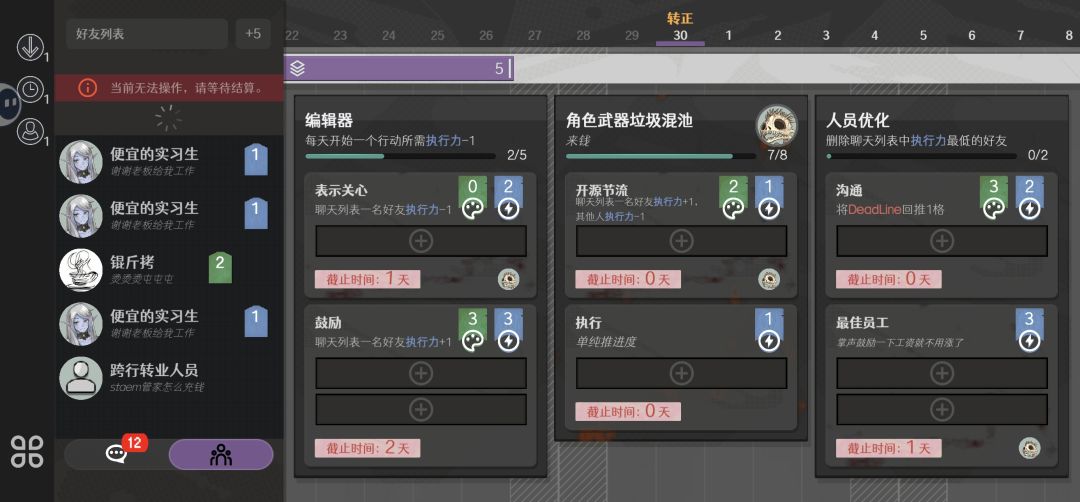Viewport: 1080px width, 502px height.
Task: Click the 转正 marker on day 30
Action: click(680, 18)
